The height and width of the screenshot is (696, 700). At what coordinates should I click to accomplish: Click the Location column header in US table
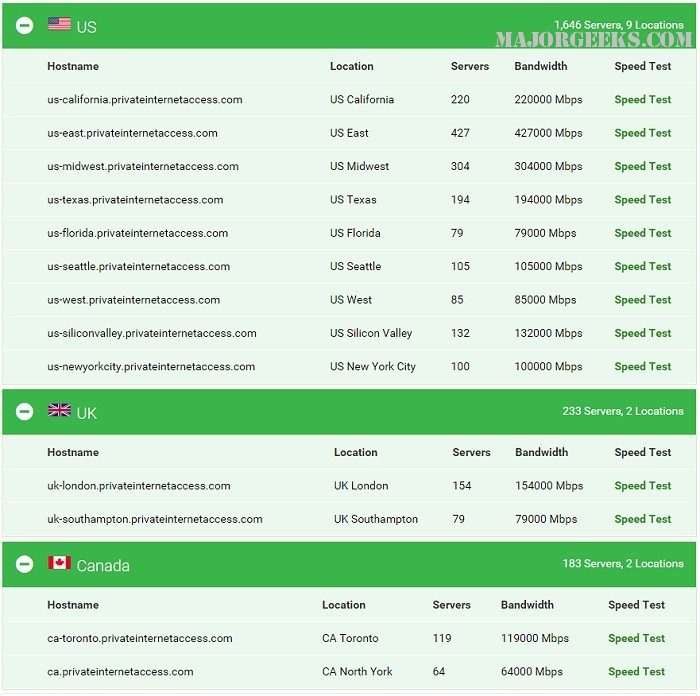351,66
